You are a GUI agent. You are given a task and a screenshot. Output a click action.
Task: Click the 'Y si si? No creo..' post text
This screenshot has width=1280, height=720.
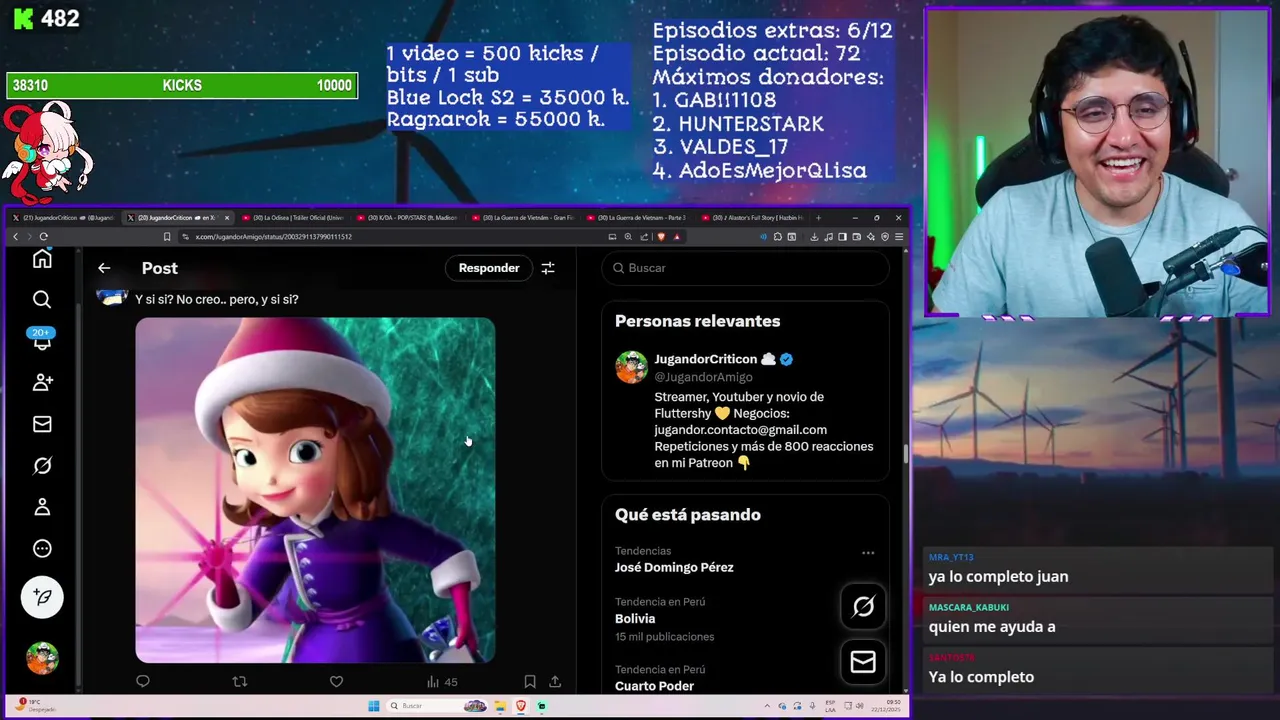[217, 299]
